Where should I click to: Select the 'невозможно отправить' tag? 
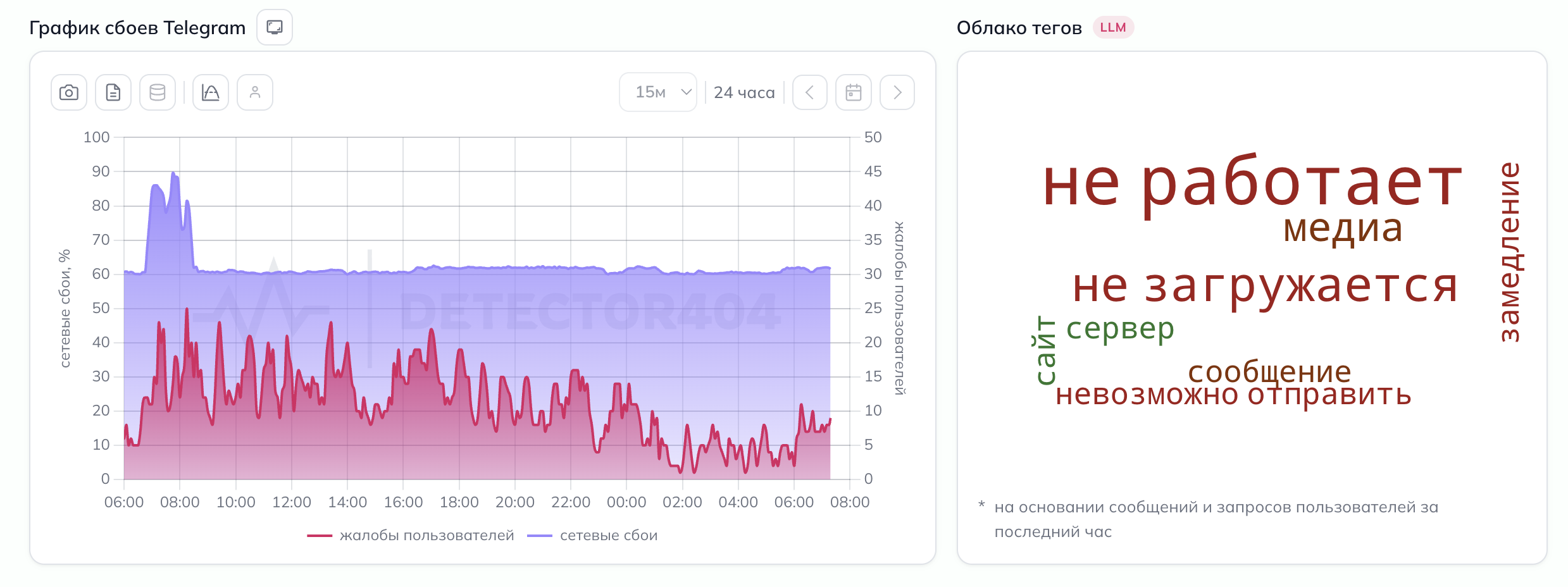(x=1233, y=396)
